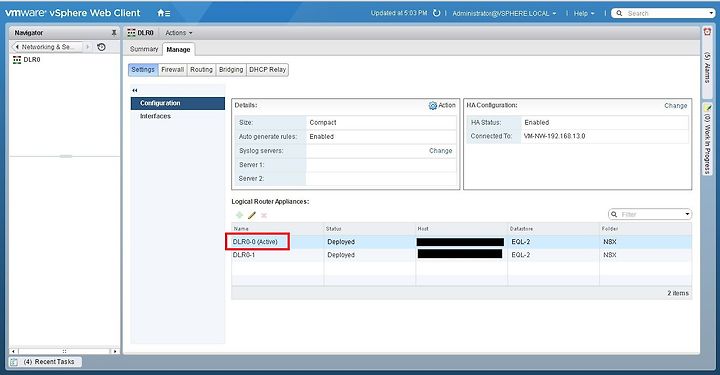720x375 pixels.
Task: Click the Filter search field
Action: (650, 214)
